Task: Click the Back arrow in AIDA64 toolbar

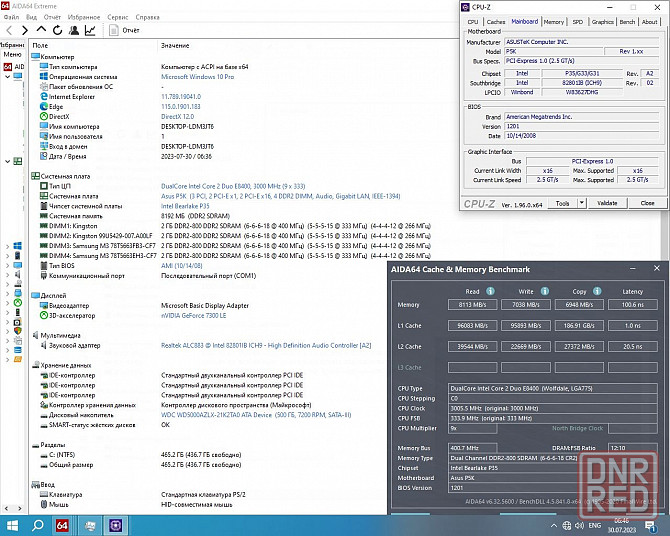Action: [x=9, y=31]
